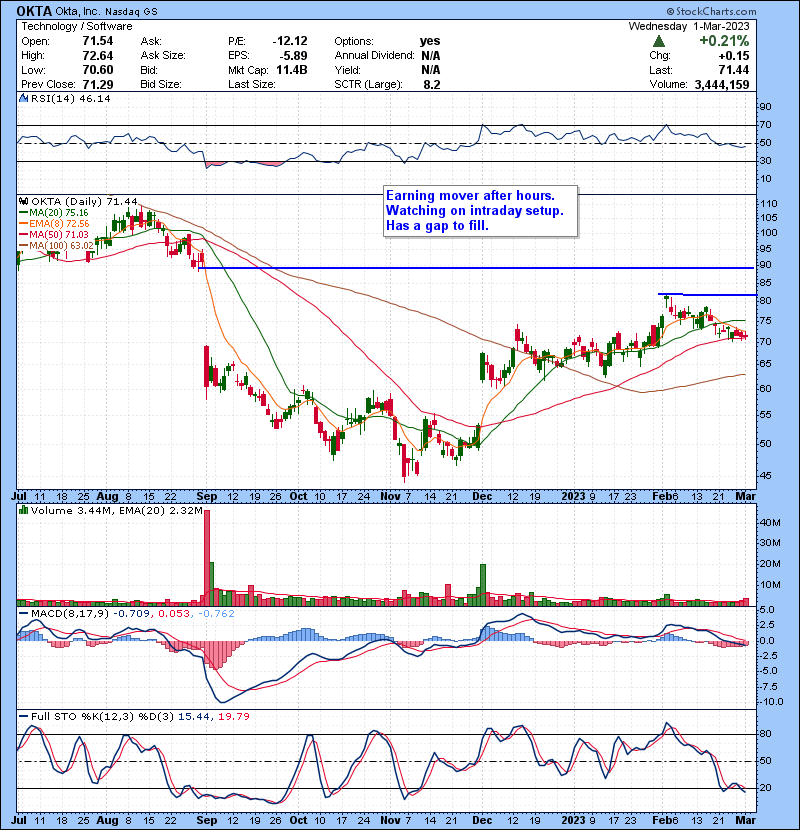This screenshot has width=800, height=830.
Task: Click the Prev Close value 71.29
Action: [x=98, y=85]
